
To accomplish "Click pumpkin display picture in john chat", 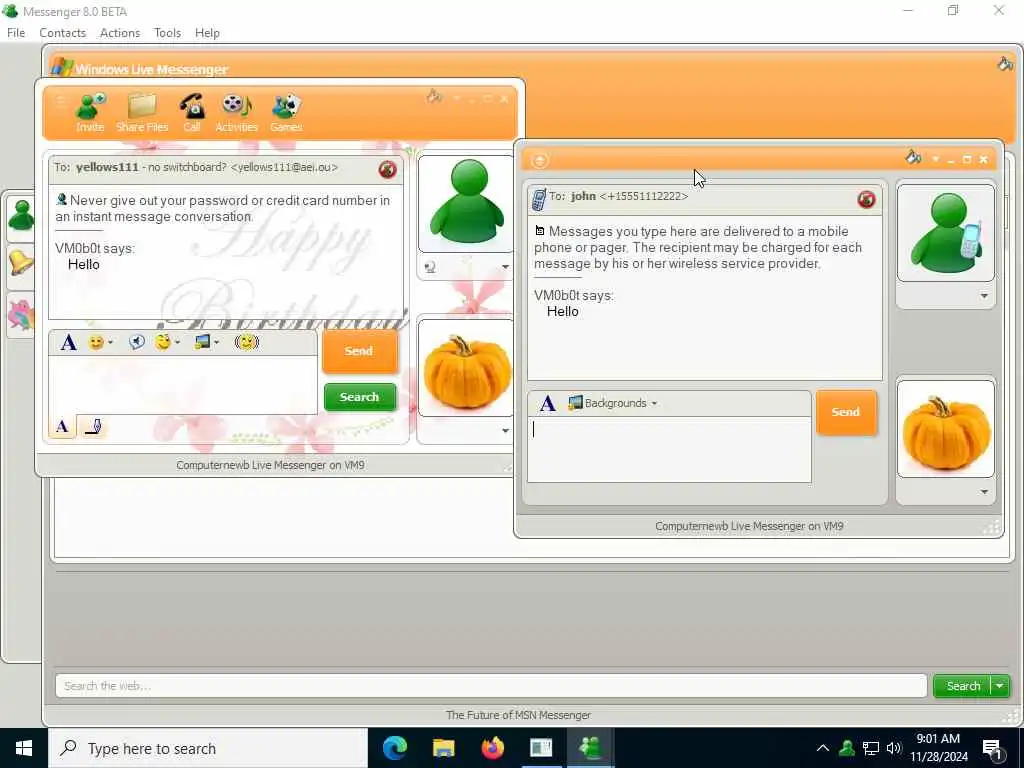I will (x=946, y=429).
